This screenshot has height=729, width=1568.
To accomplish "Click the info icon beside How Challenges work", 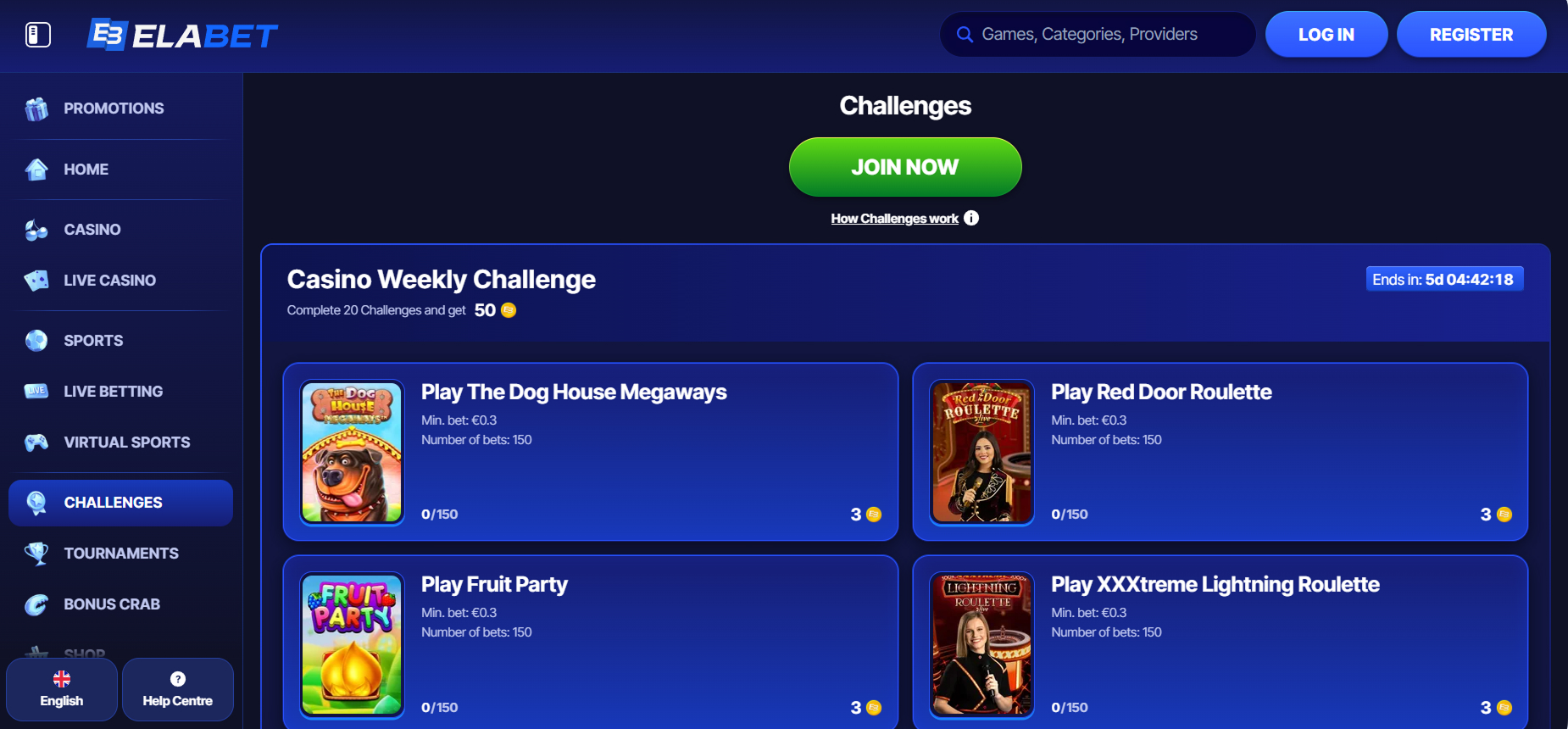I will pos(971,218).
